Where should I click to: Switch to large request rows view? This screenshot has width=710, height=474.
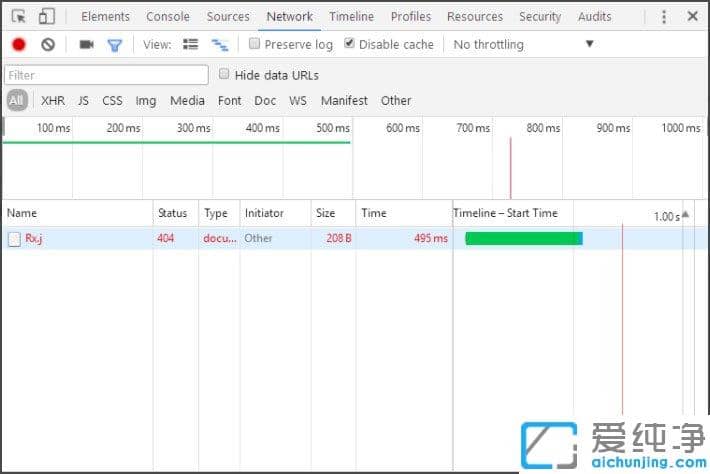(x=190, y=45)
